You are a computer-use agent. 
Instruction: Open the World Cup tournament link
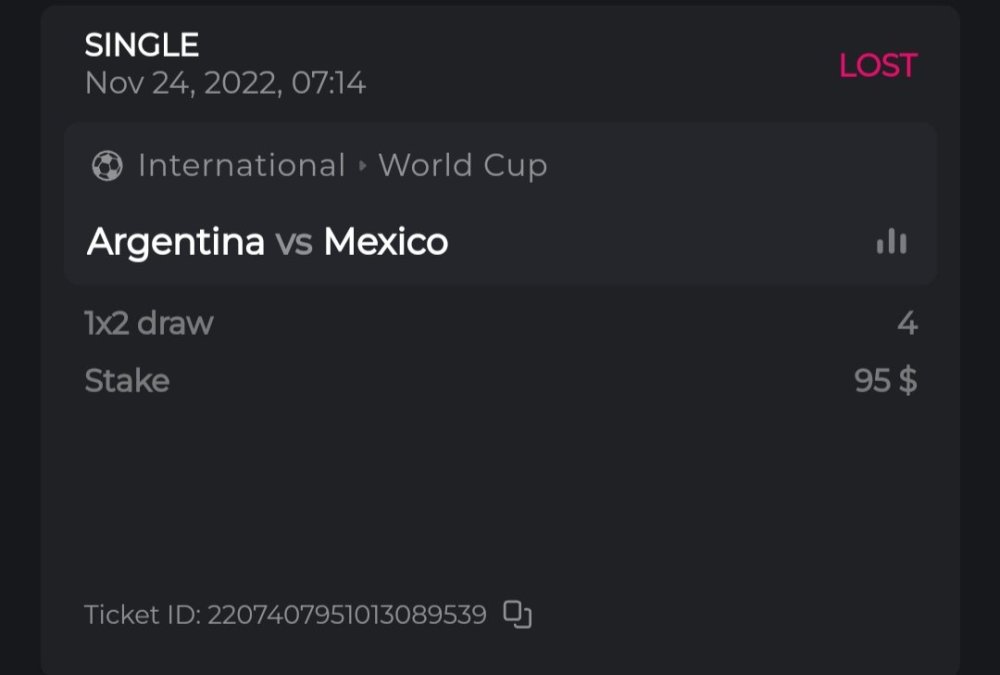coord(463,166)
